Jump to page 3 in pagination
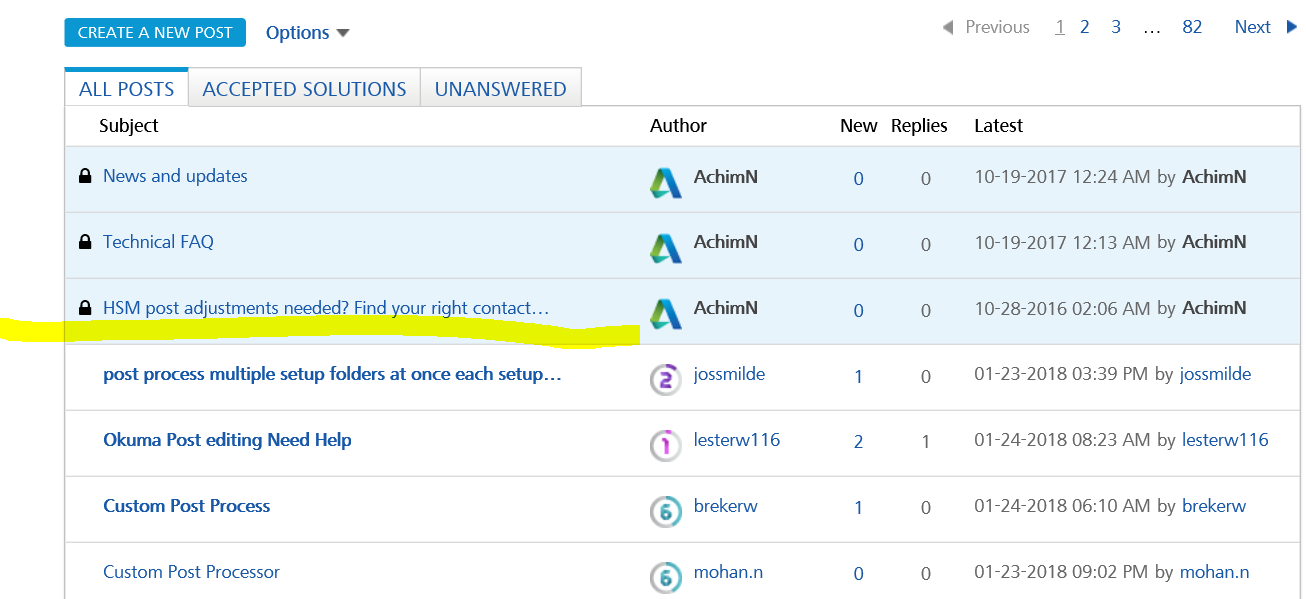Viewport: 1306px width, 599px height. click(x=1116, y=27)
